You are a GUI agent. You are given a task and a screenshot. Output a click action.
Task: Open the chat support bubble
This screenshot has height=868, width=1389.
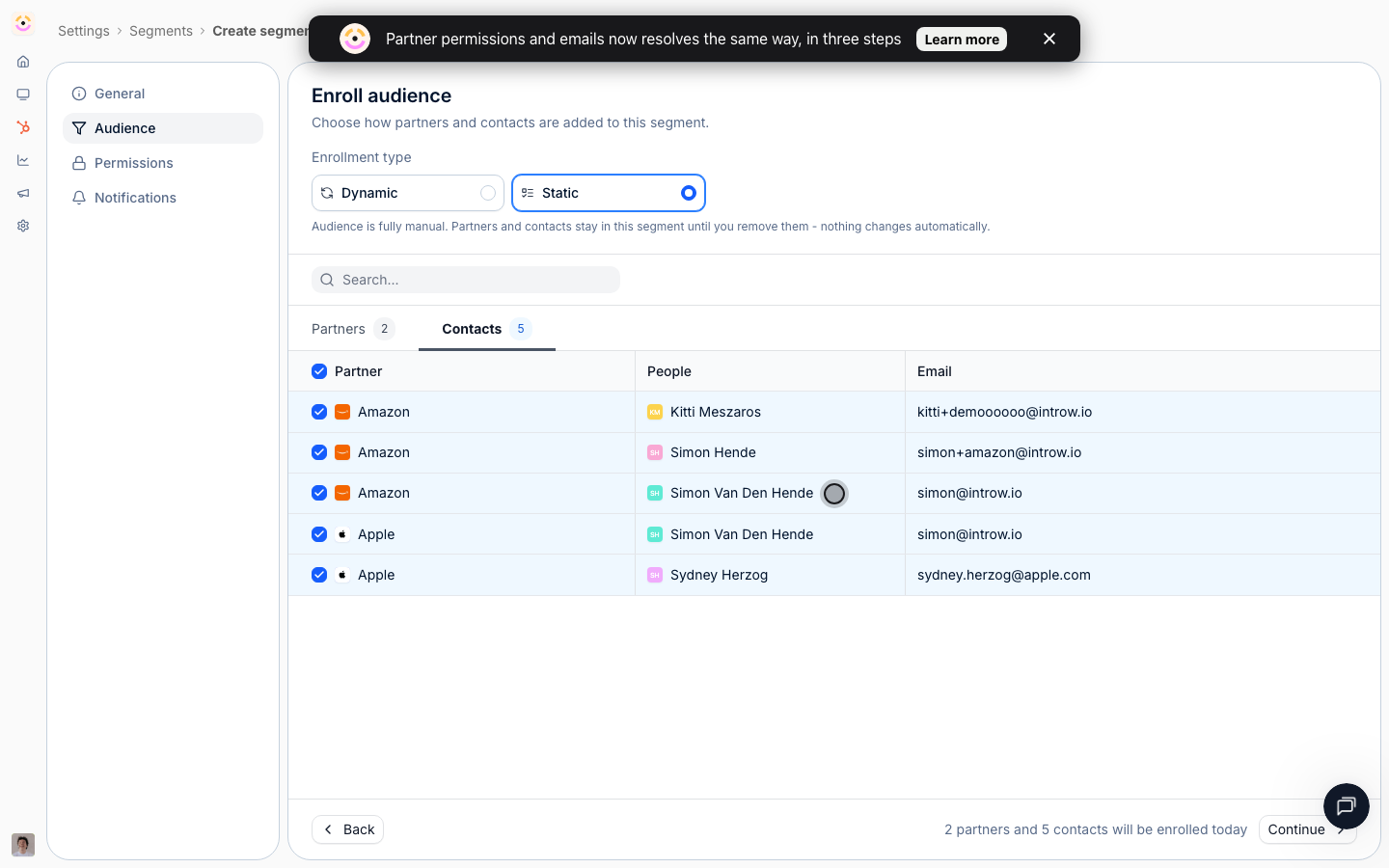1347,806
